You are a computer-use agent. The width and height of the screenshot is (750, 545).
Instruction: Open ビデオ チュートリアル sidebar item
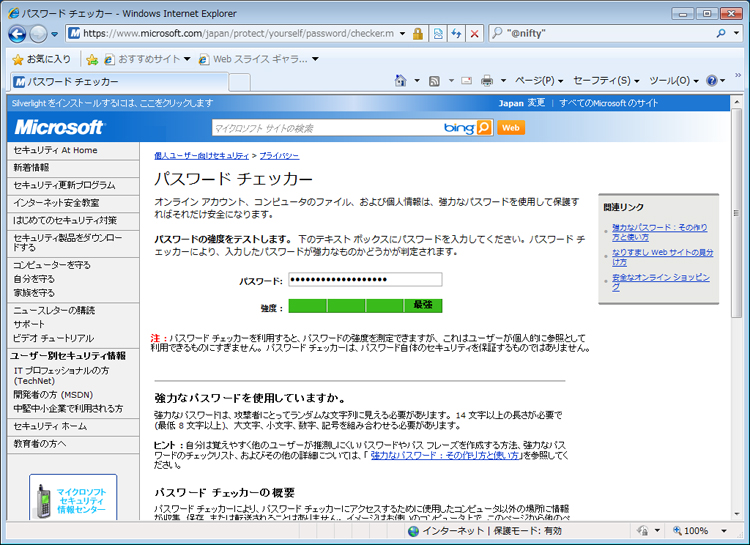click(53, 338)
